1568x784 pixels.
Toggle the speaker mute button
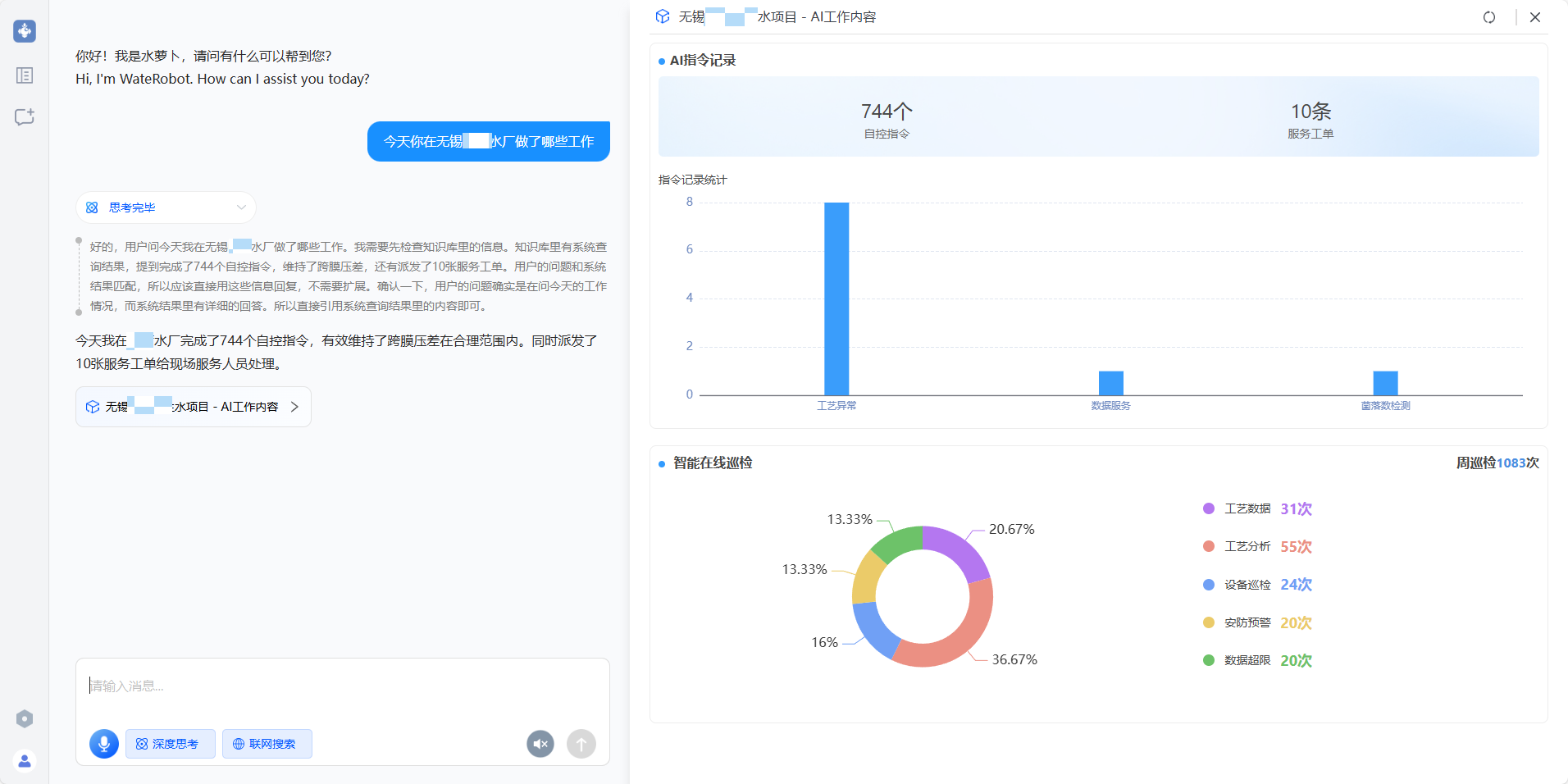pyautogui.click(x=540, y=744)
